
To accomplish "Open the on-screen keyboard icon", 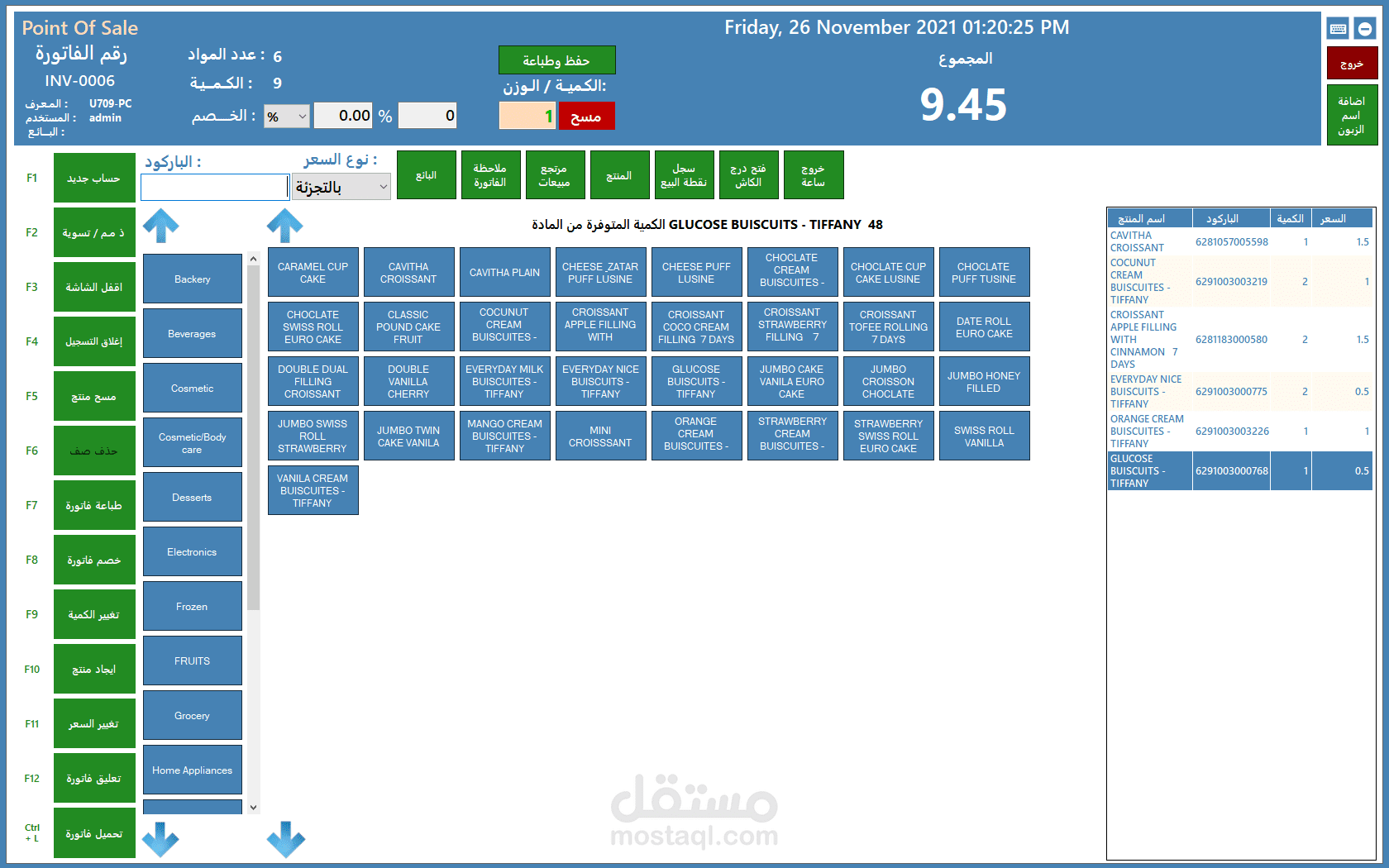I will coord(1339,29).
